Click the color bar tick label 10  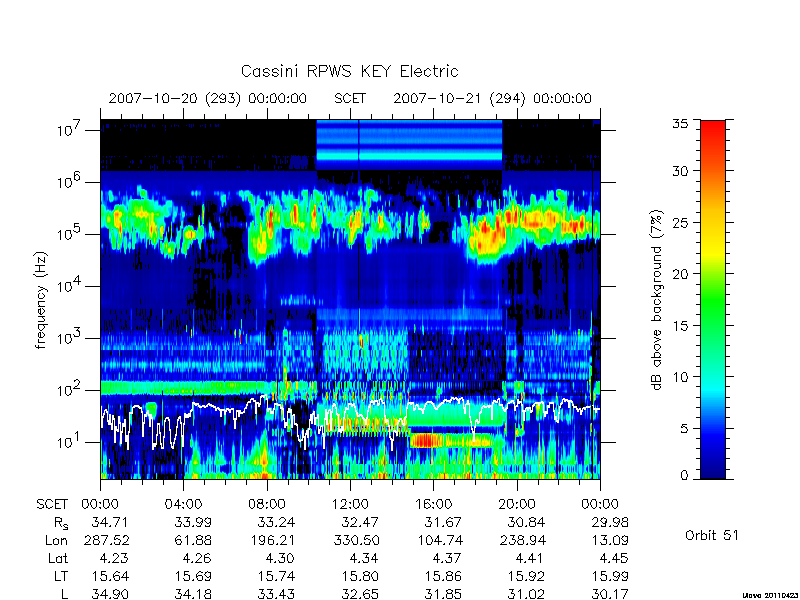[680, 377]
